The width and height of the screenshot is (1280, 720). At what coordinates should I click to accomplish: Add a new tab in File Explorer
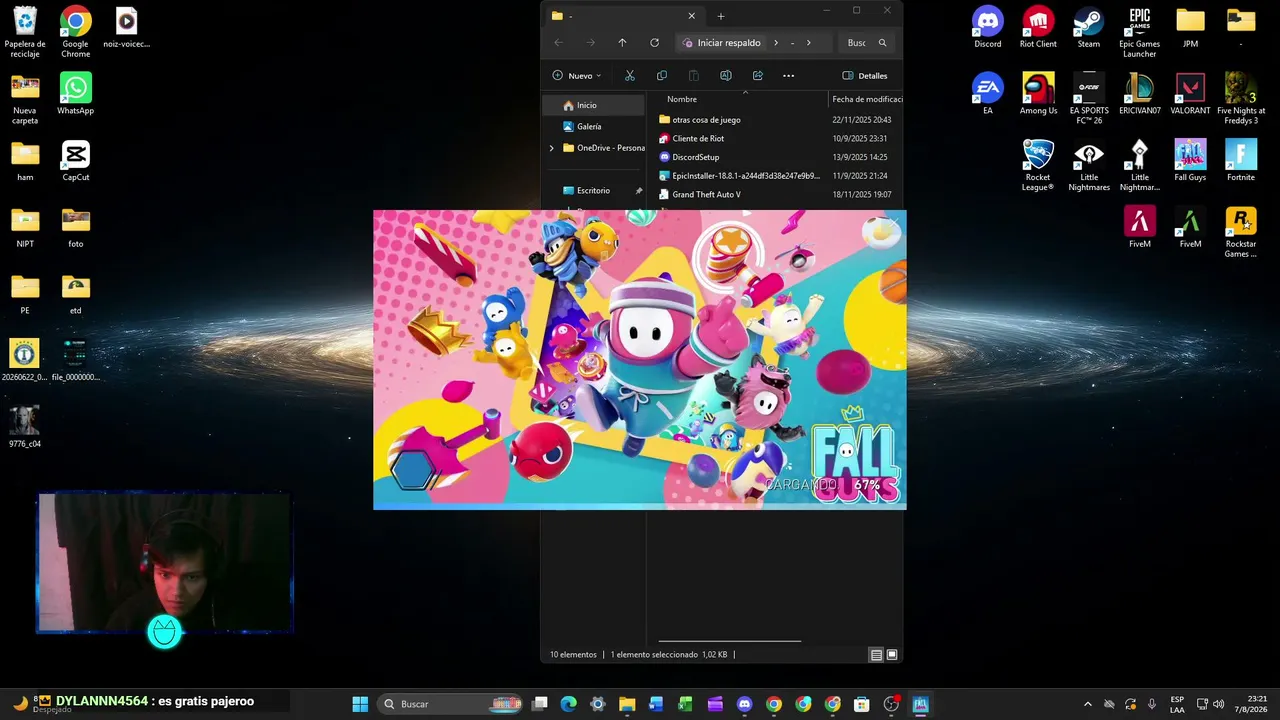(720, 16)
